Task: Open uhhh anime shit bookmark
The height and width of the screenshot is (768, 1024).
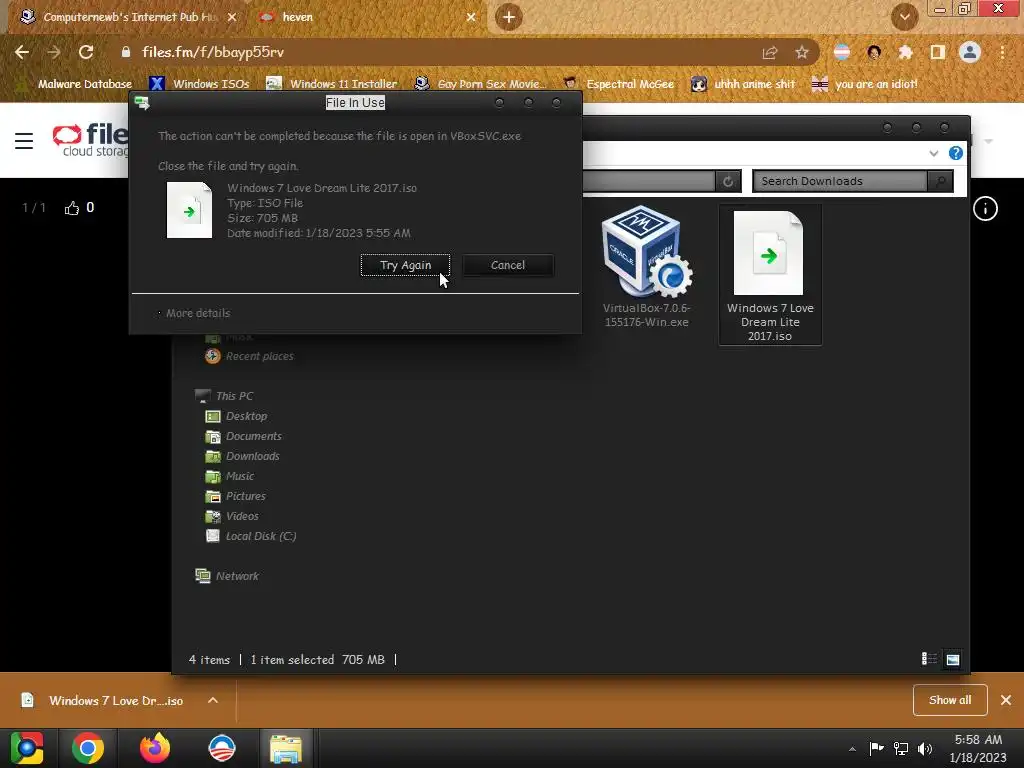Action: pos(744,84)
